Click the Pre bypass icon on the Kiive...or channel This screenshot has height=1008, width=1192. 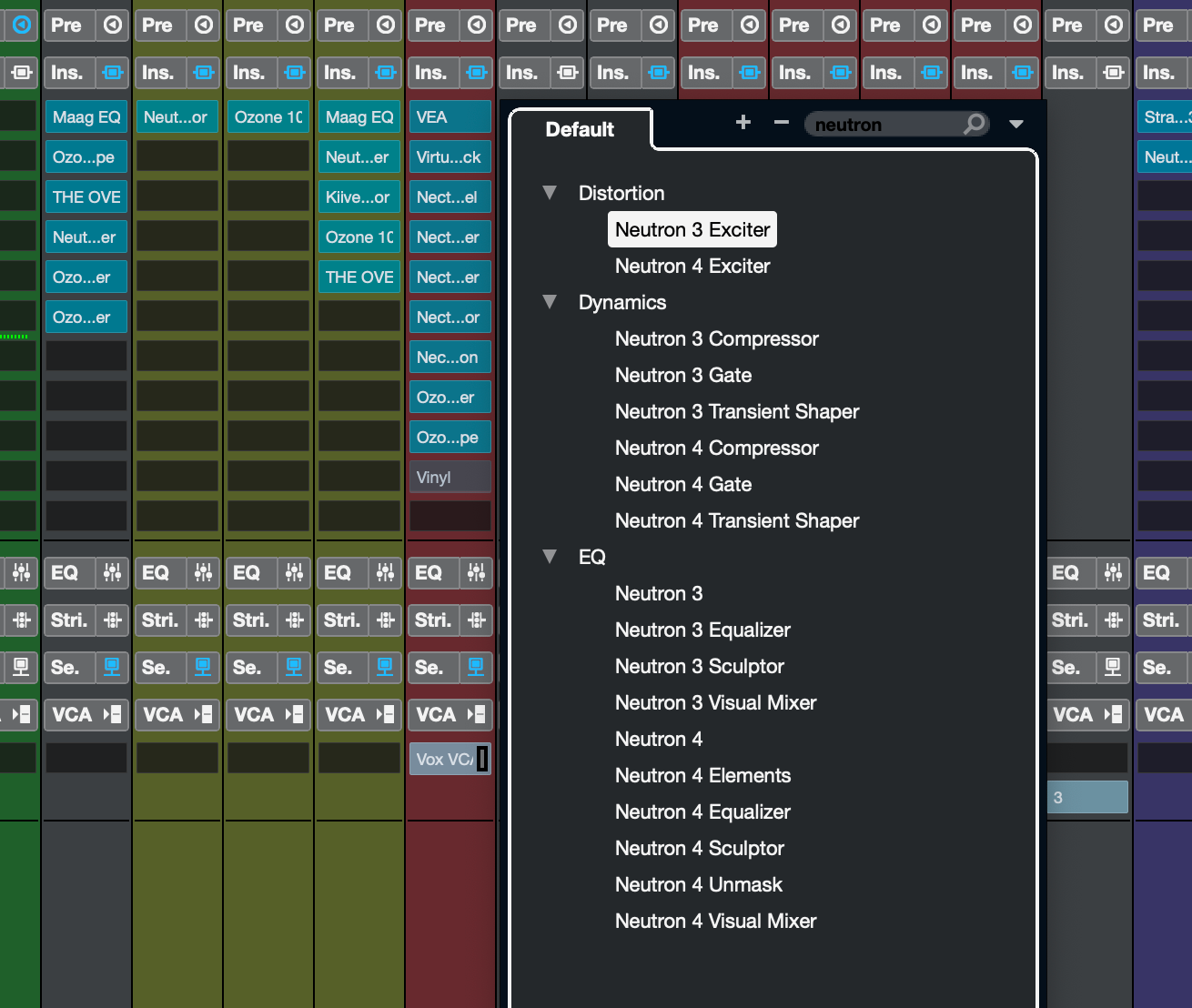(385, 25)
